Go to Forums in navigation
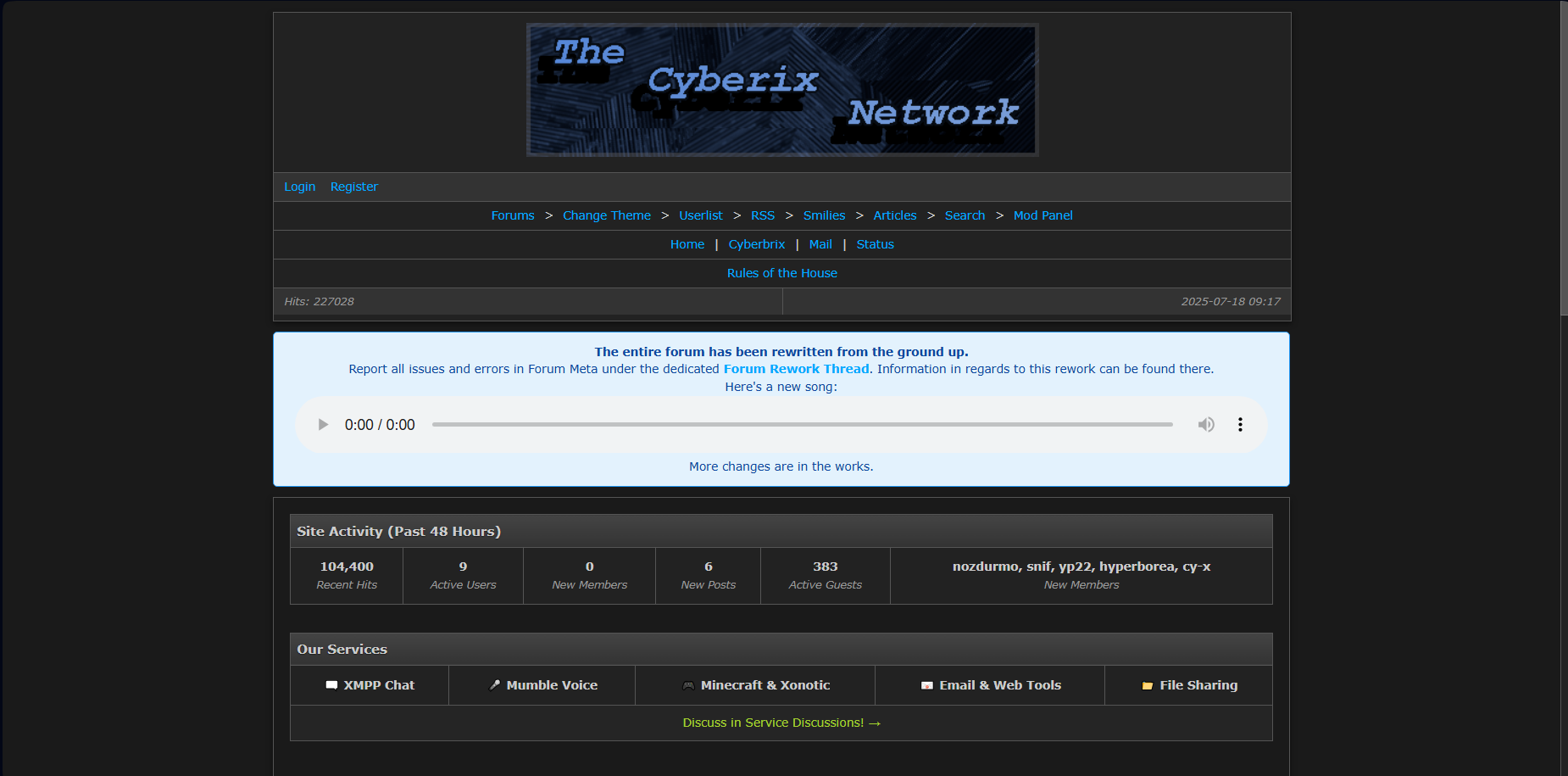The height and width of the screenshot is (776, 1568). pos(513,215)
